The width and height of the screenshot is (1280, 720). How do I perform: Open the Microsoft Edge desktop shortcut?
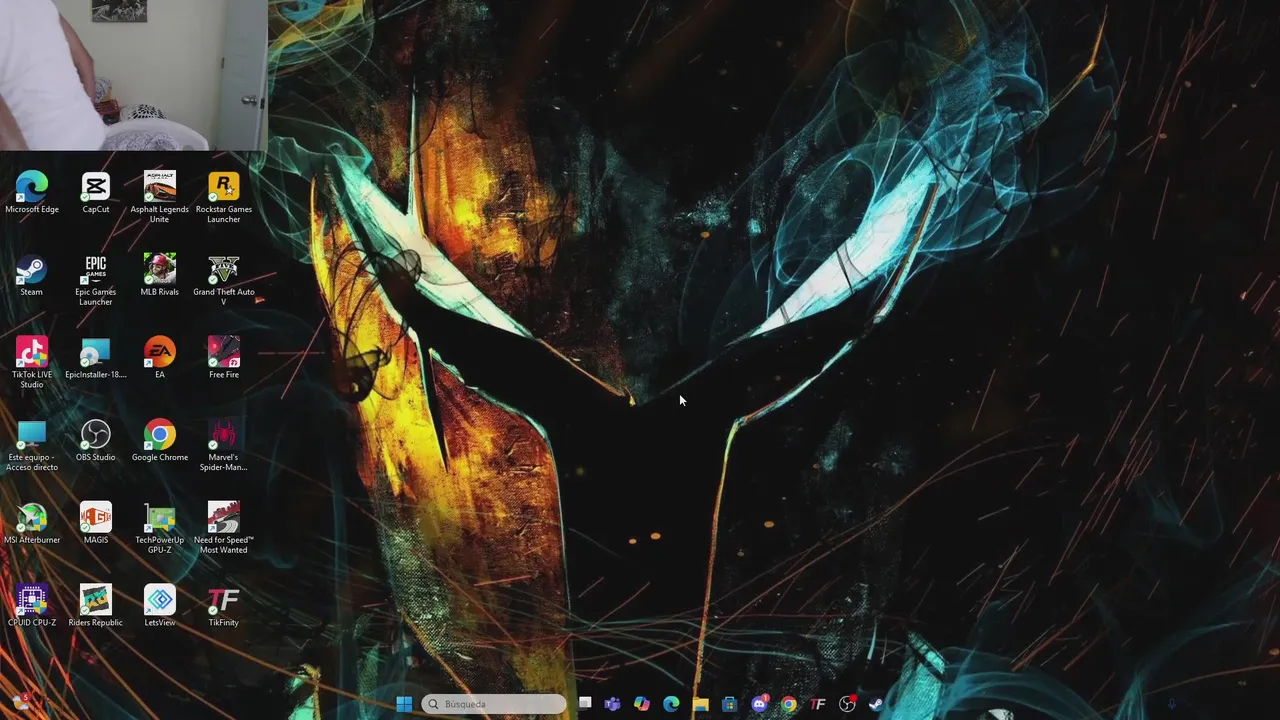[x=32, y=192]
